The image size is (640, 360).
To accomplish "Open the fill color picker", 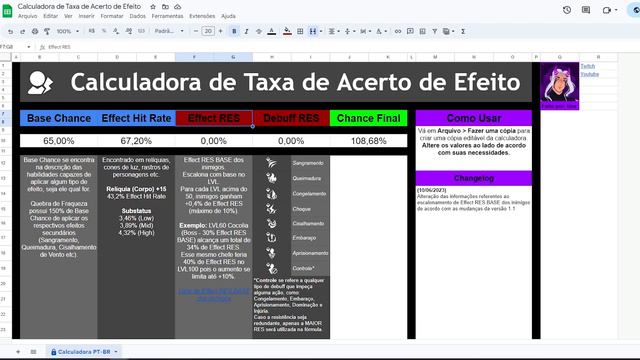I will coord(287,31).
